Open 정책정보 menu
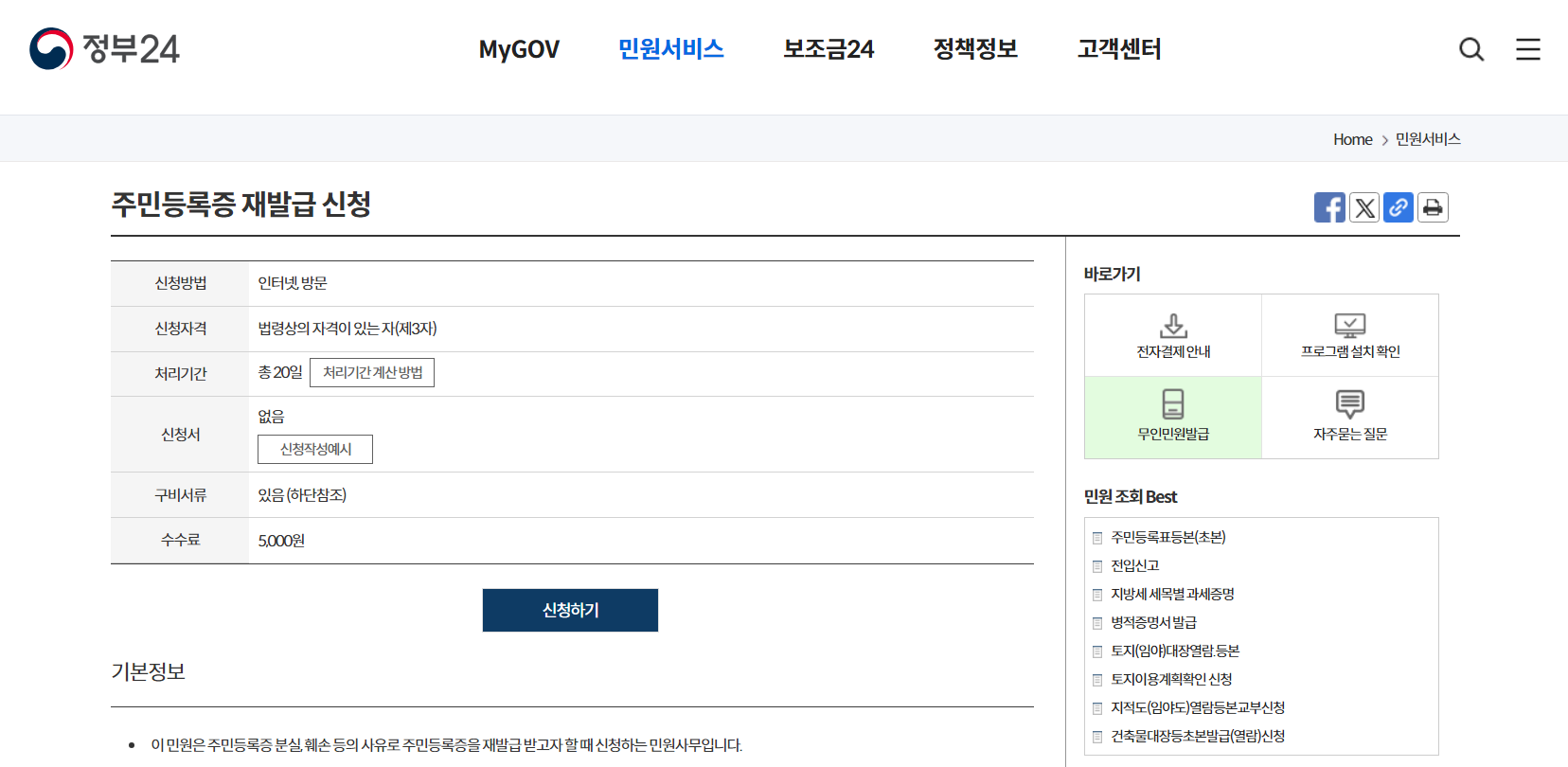1568x767 pixels. click(x=975, y=49)
